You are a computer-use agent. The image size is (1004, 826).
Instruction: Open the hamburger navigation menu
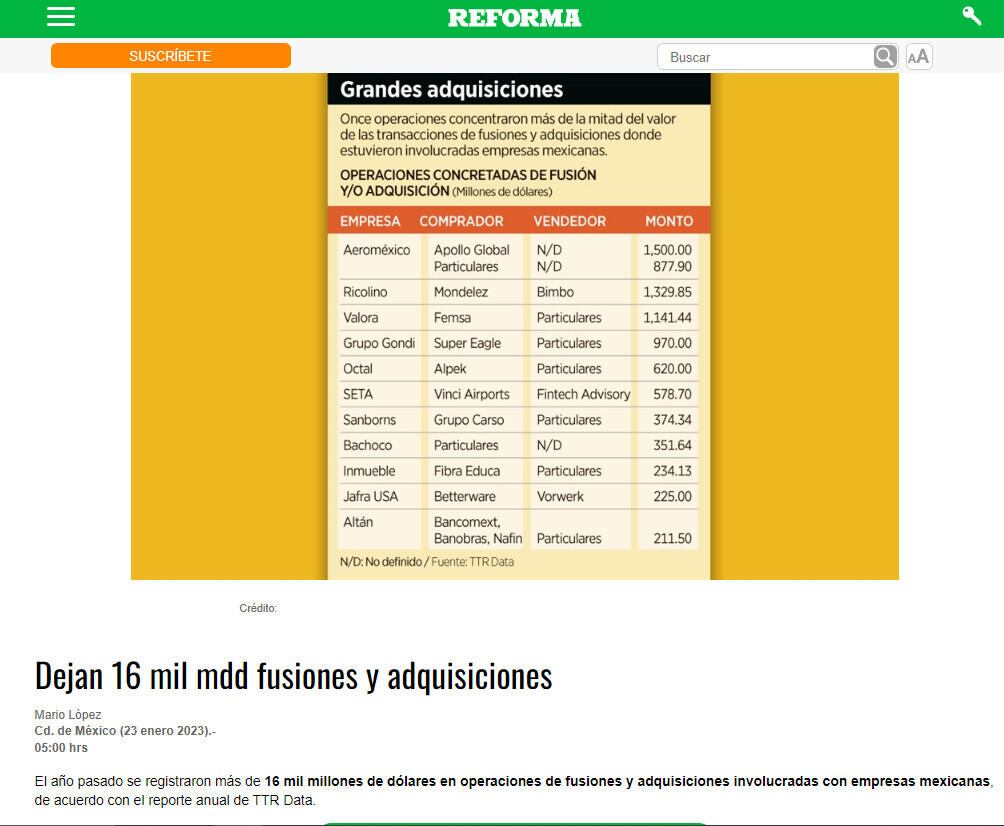click(x=61, y=17)
